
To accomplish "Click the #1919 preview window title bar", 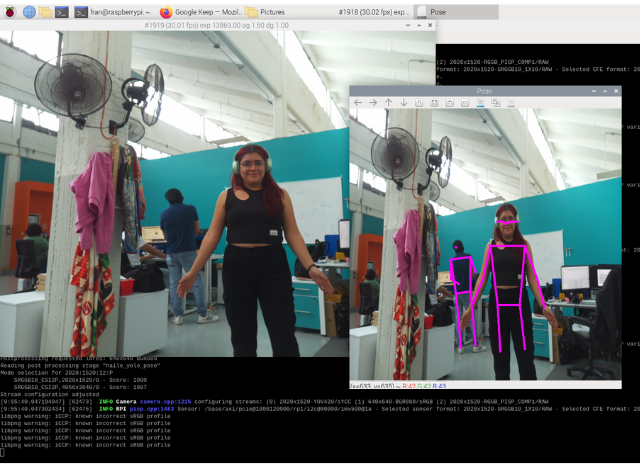I will 217,25.
